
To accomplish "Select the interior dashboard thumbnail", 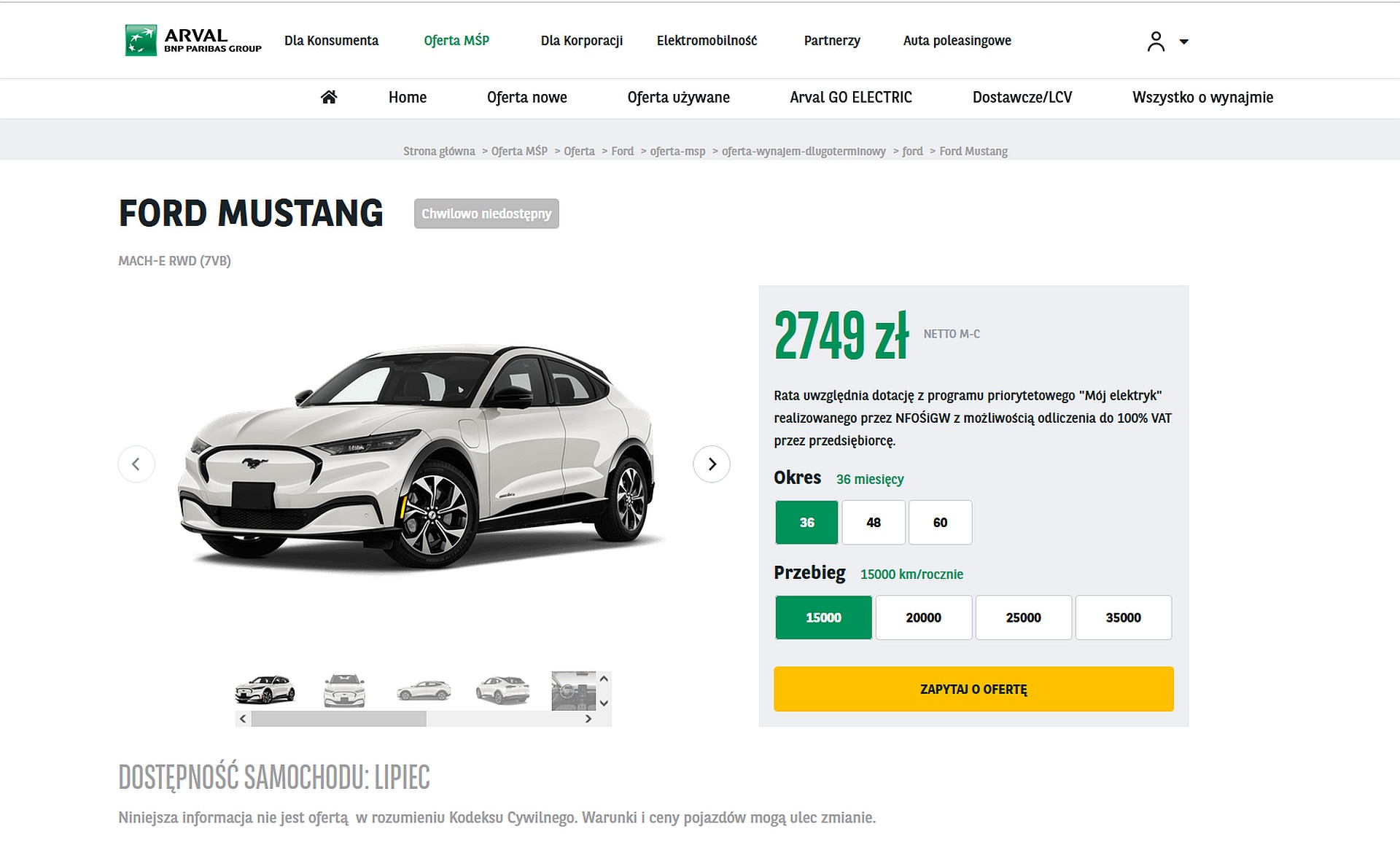I will 574,690.
